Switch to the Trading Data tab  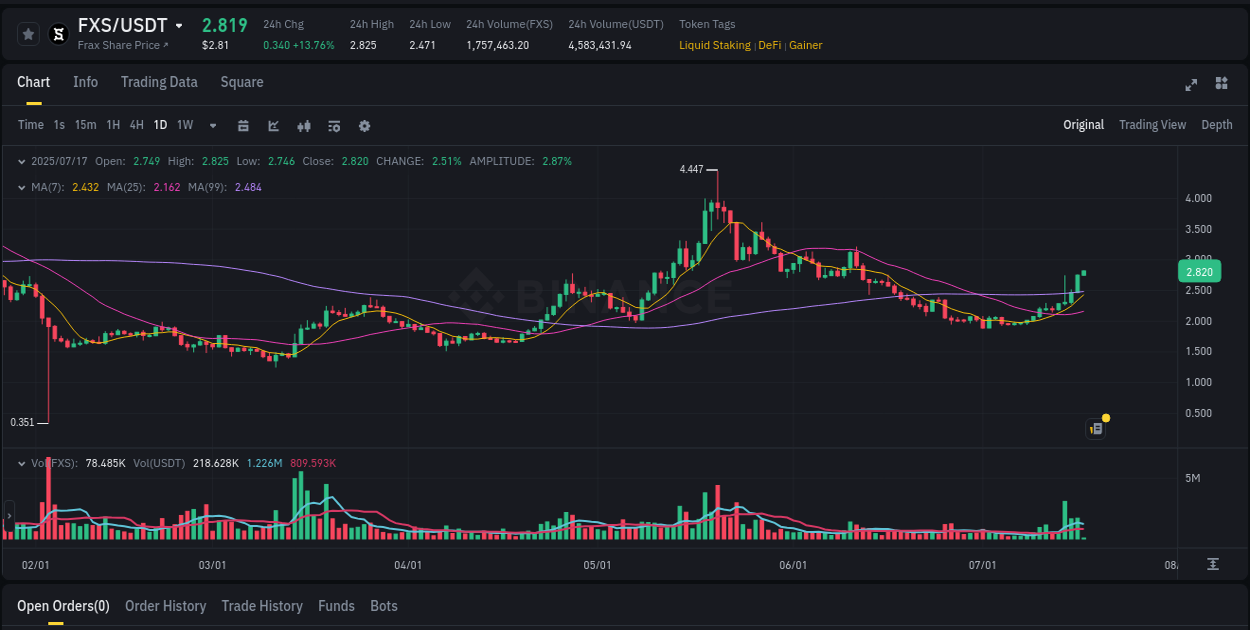(x=159, y=82)
